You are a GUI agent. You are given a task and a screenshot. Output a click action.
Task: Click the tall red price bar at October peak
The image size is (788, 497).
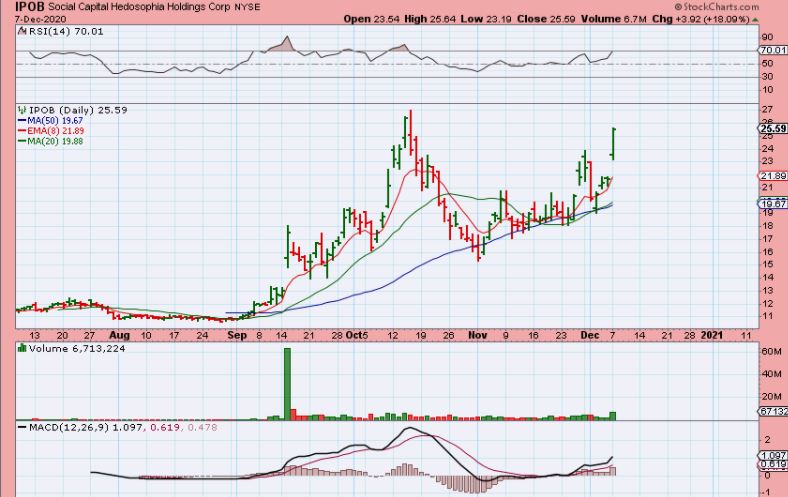pyautogui.click(x=410, y=132)
